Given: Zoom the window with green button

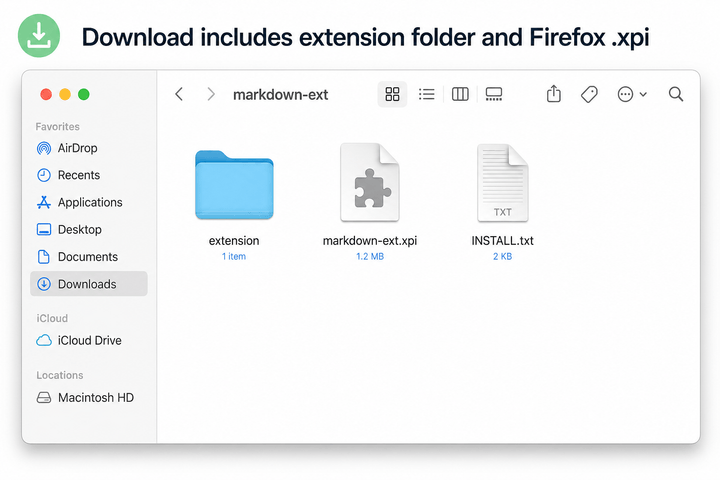Looking at the screenshot, I should [84, 94].
